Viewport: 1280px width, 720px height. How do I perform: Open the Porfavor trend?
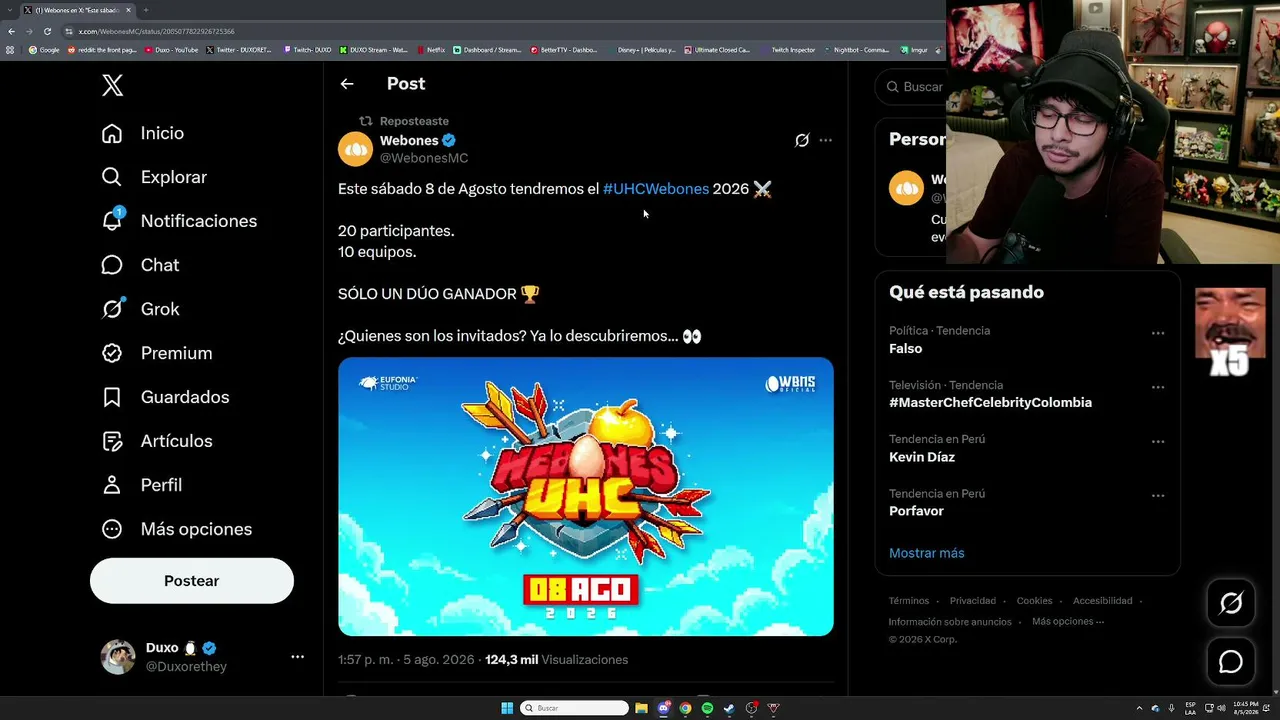(x=916, y=511)
